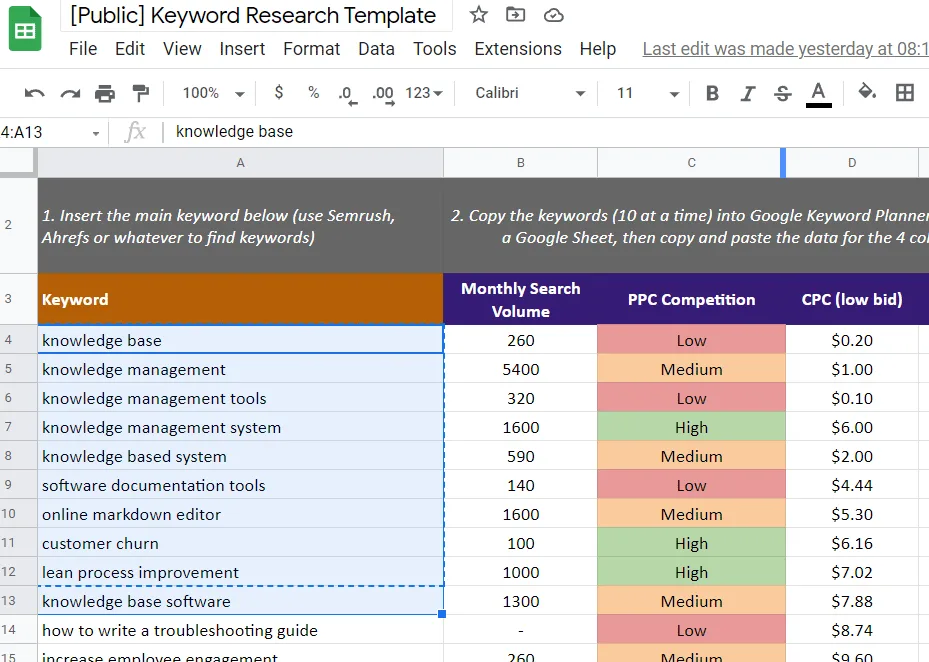This screenshot has width=929, height=662.
Task: Format selection as percent
Action: [313, 92]
